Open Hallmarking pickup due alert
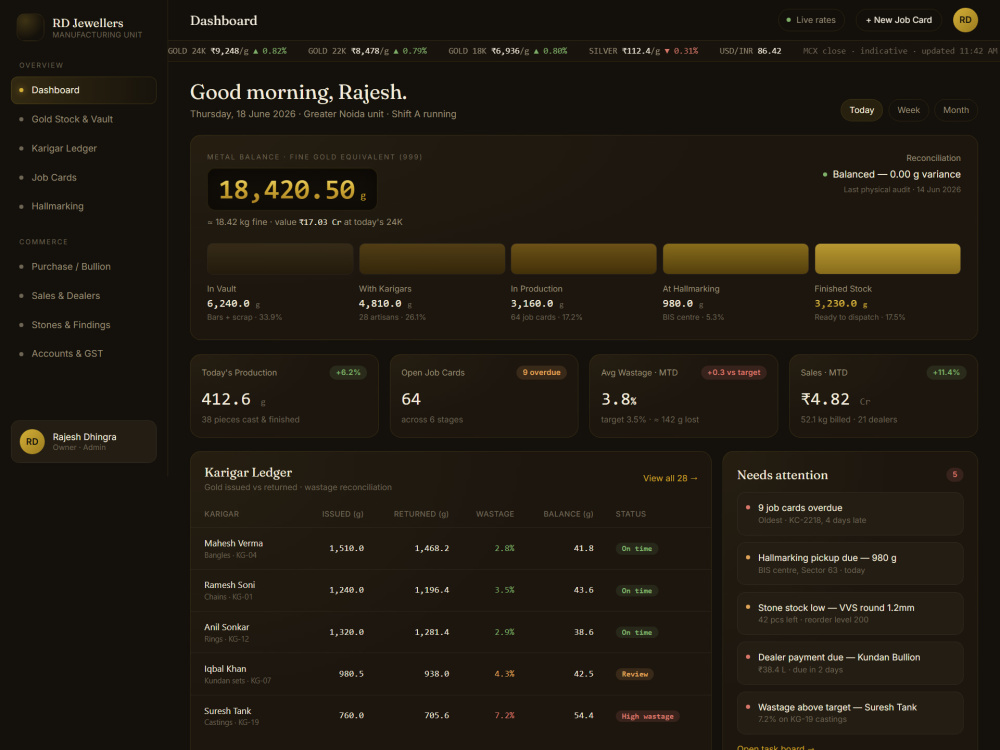Screen dimensions: 1000x750 click(x=849, y=564)
